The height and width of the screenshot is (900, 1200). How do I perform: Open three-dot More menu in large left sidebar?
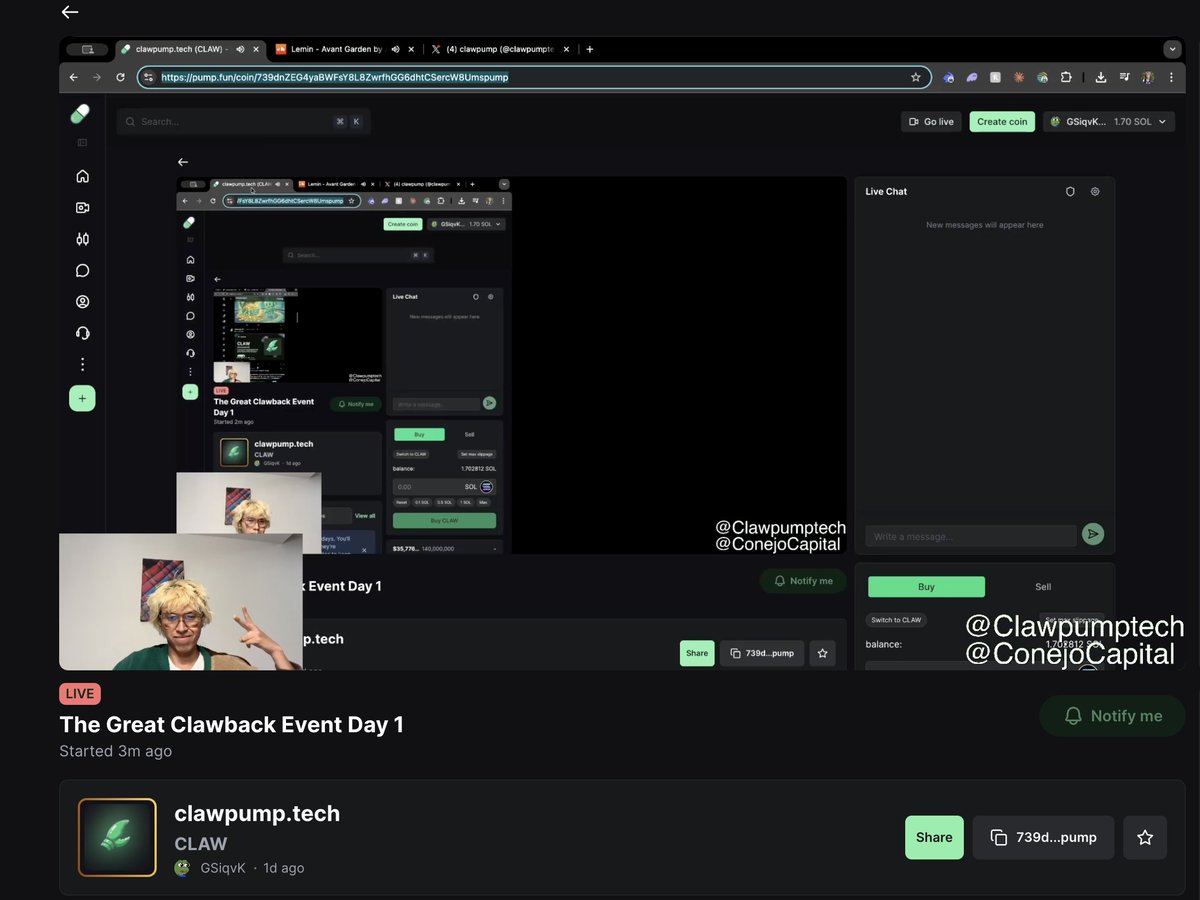point(82,364)
